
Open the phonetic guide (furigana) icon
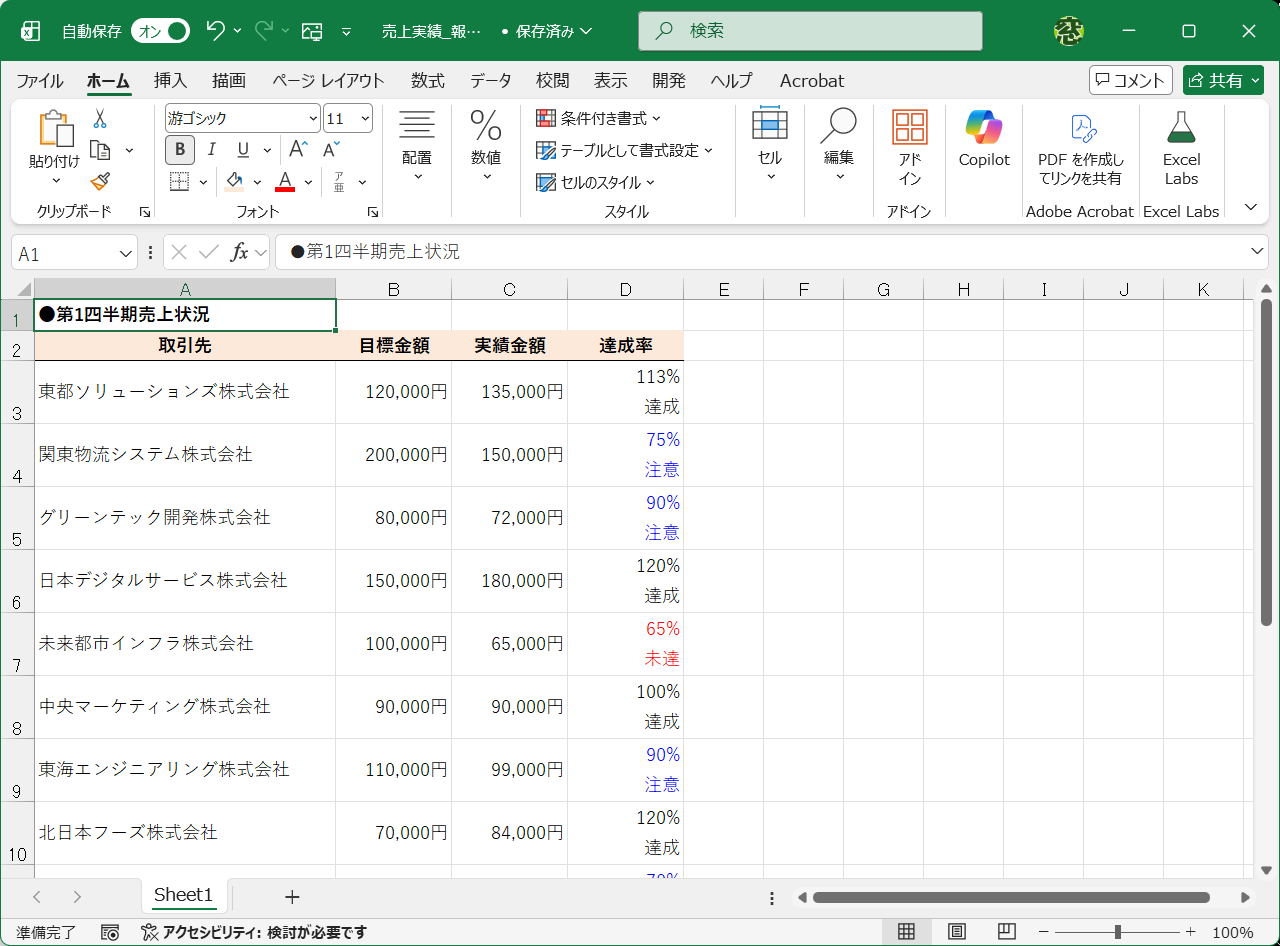pyautogui.click(x=339, y=182)
